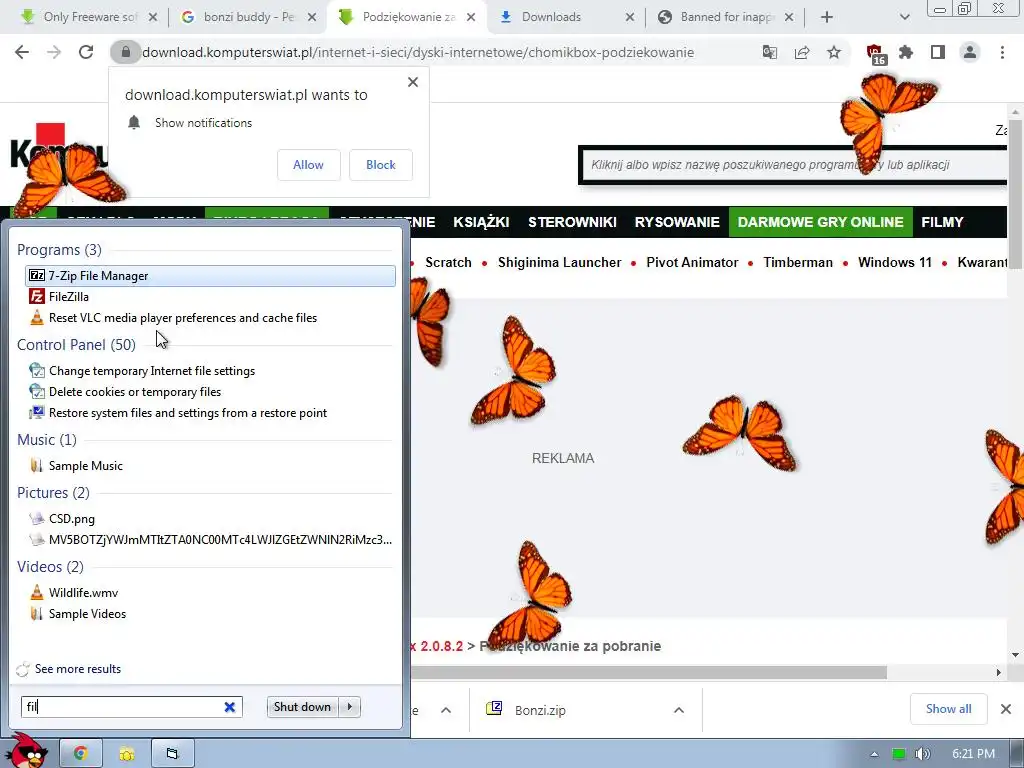This screenshot has width=1024, height=768.
Task: Allow notifications from komputerswiat
Action: point(308,165)
